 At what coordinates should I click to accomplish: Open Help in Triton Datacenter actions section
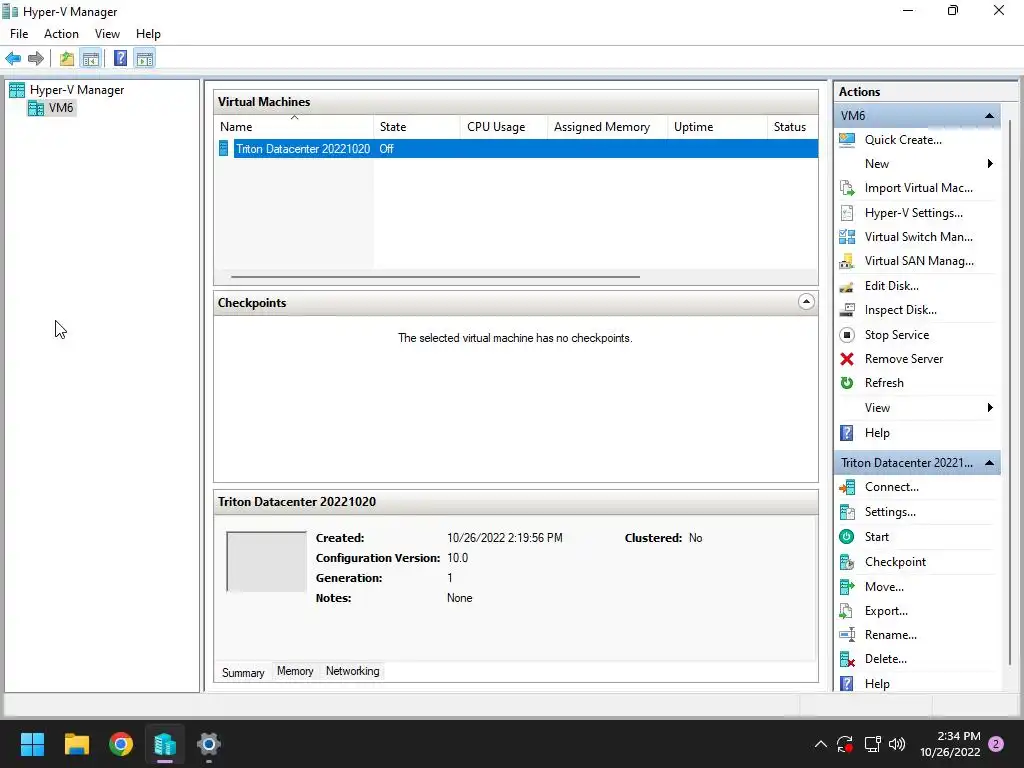coord(877,684)
